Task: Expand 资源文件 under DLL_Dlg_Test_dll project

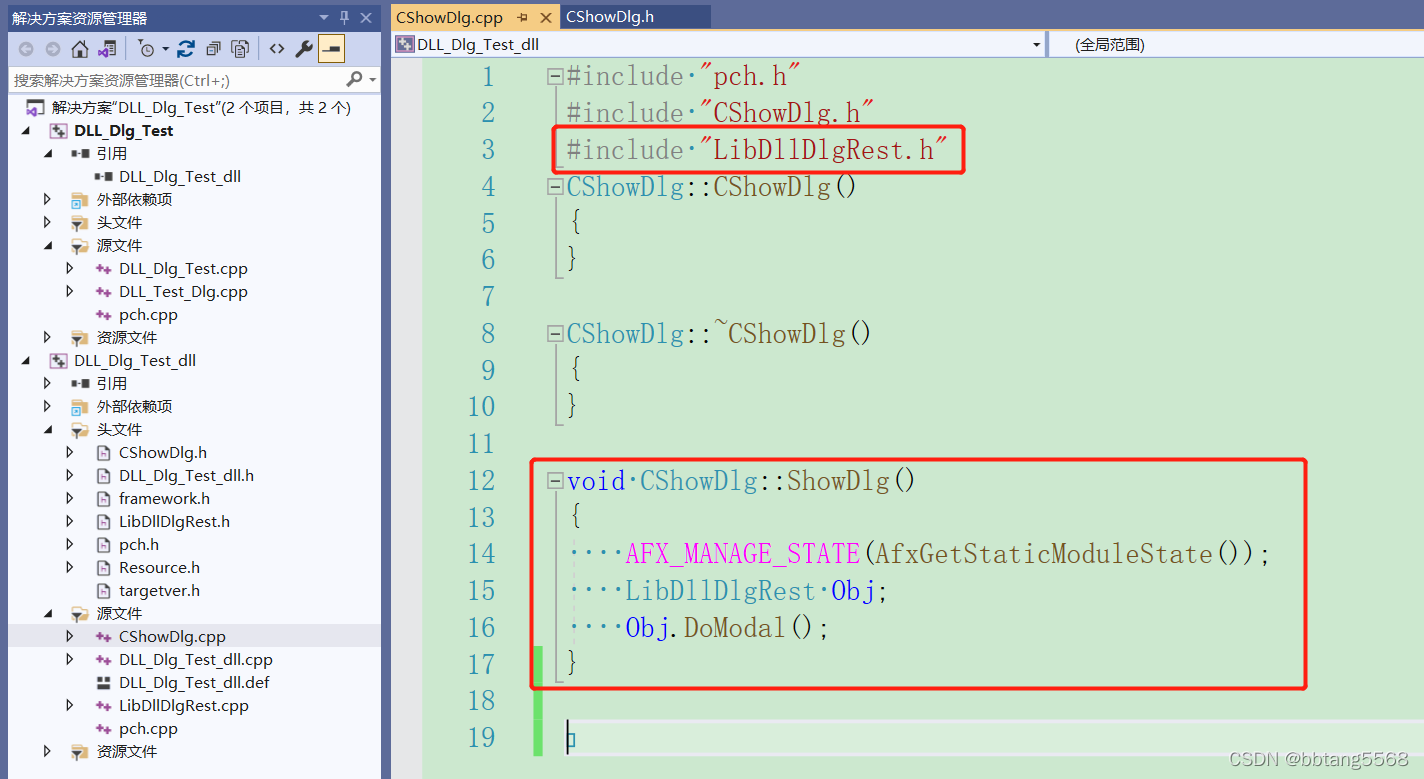Action: [48, 752]
